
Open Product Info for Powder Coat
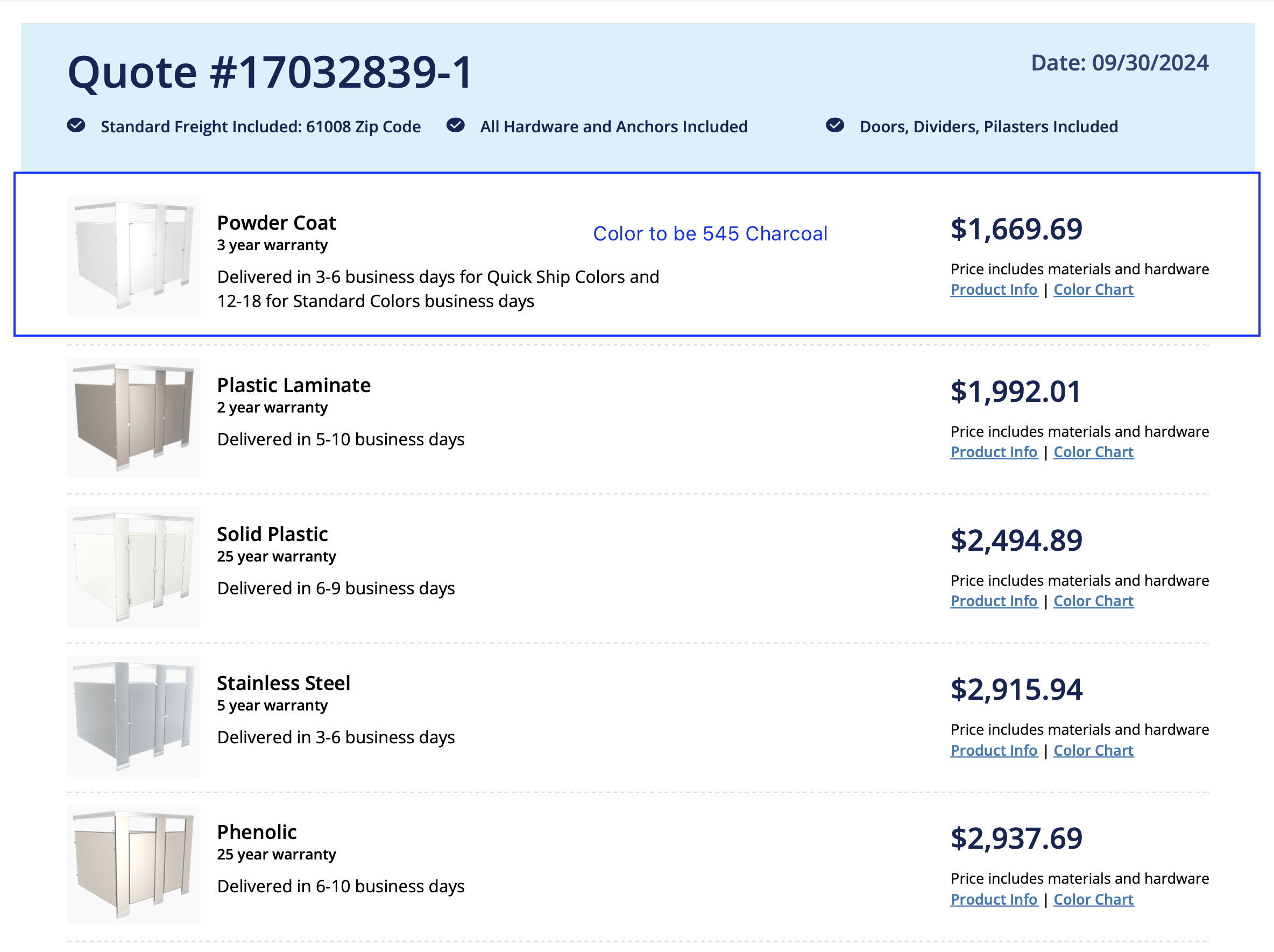994,290
